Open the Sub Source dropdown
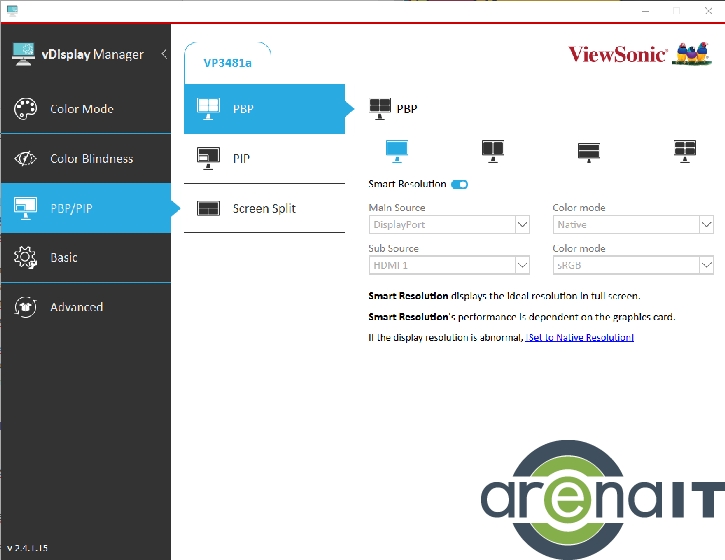Screen dimensions: 725x560 pyautogui.click(x=449, y=265)
